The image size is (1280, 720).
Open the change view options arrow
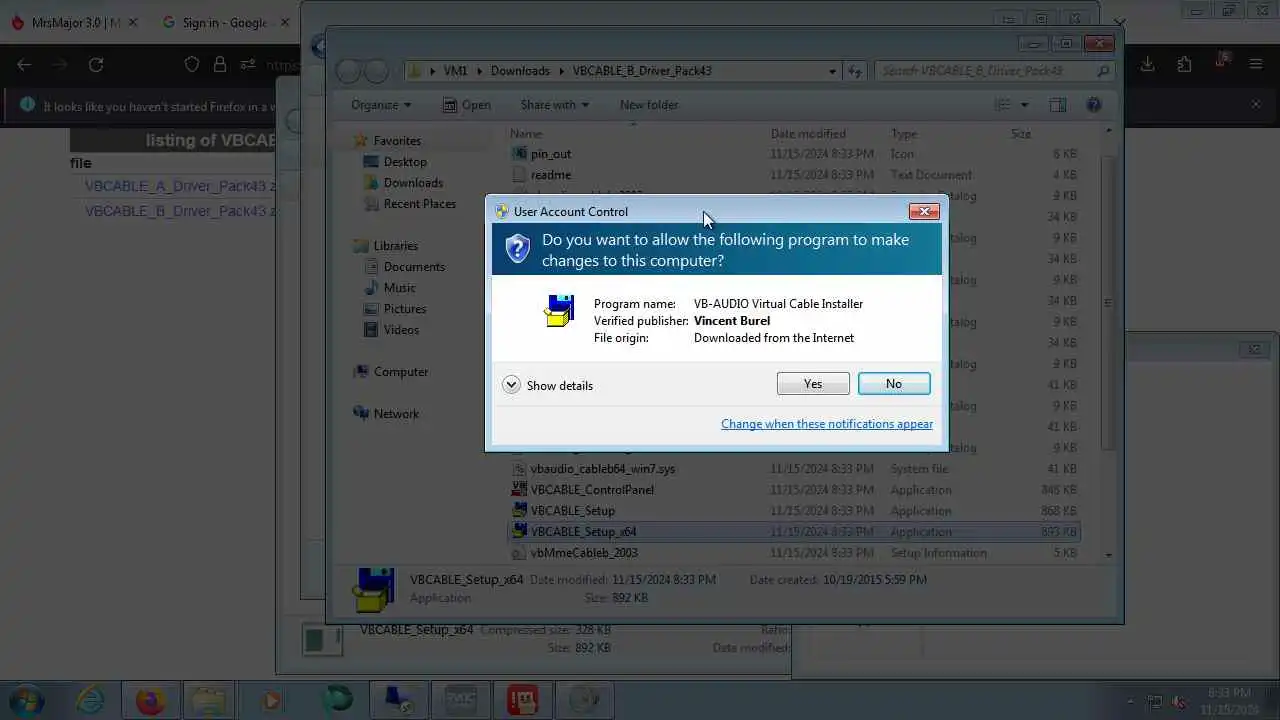click(x=1024, y=105)
